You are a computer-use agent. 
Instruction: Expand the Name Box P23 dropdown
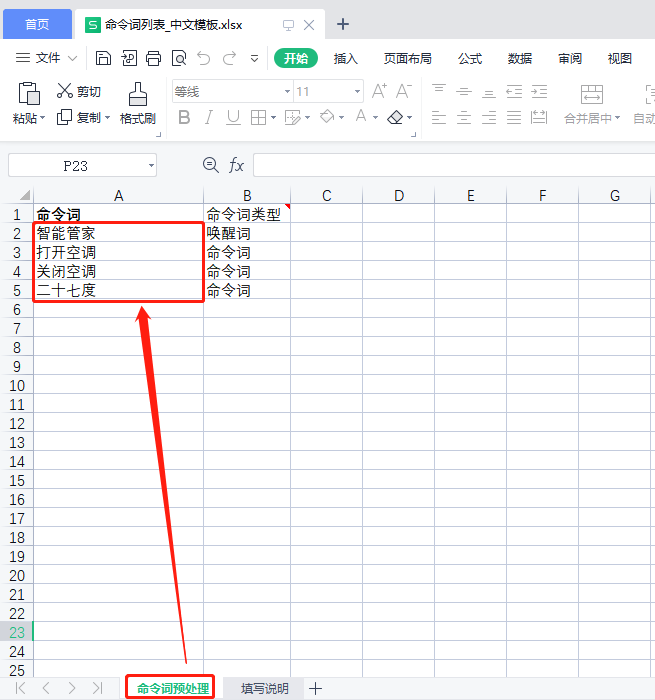(151, 165)
